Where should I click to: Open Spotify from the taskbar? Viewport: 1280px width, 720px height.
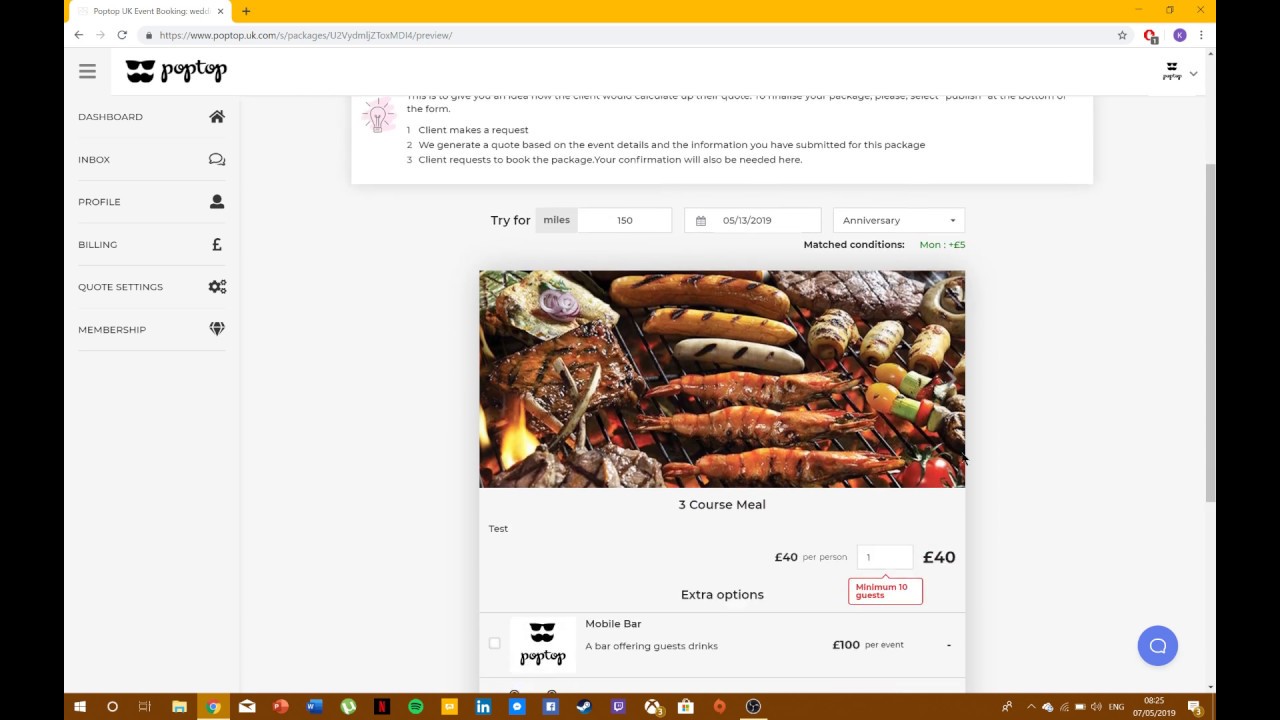coord(415,707)
